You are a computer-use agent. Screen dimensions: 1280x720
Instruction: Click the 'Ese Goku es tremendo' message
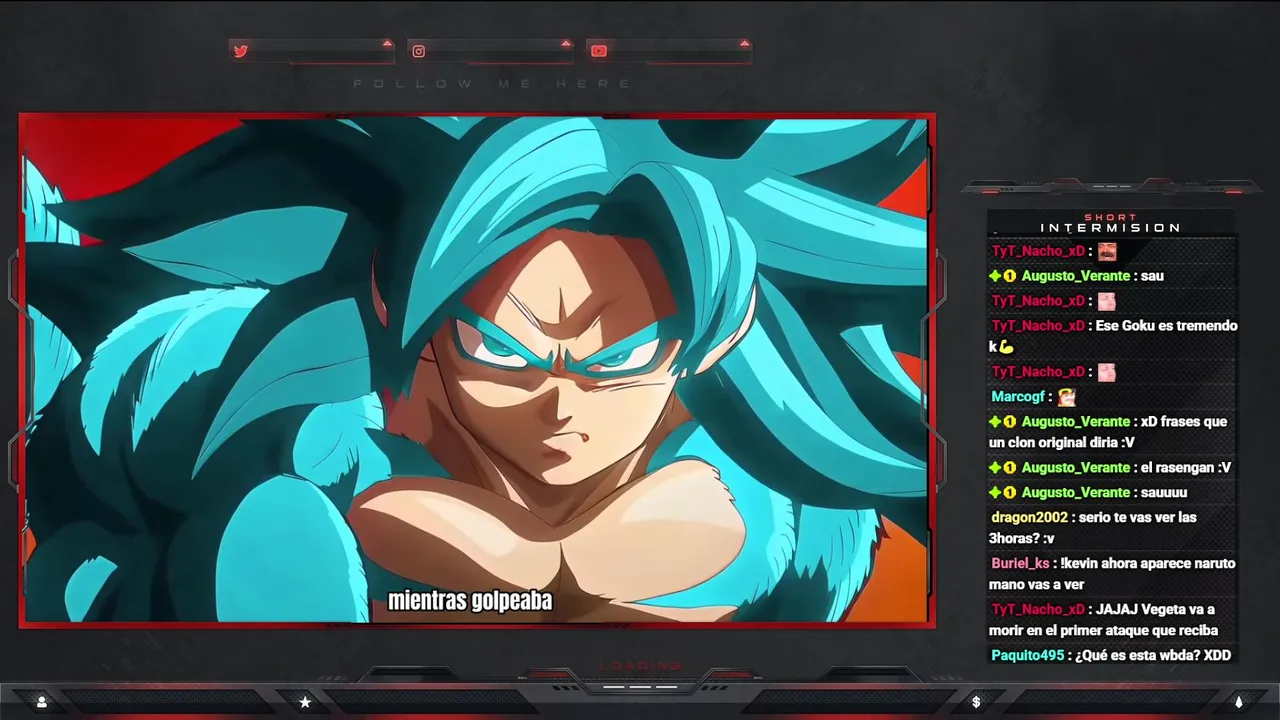[x=1113, y=336]
